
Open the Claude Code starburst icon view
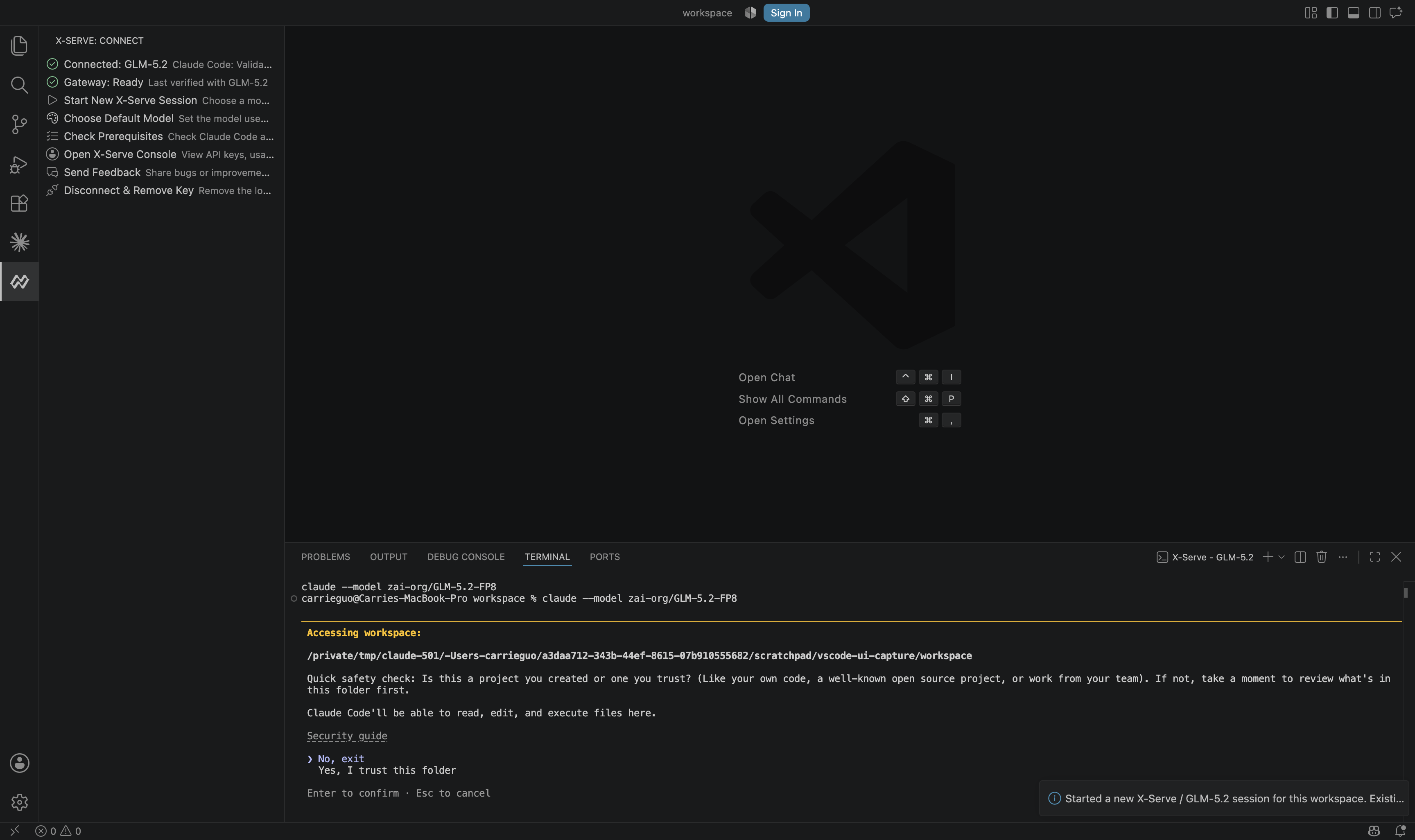(x=19, y=242)
